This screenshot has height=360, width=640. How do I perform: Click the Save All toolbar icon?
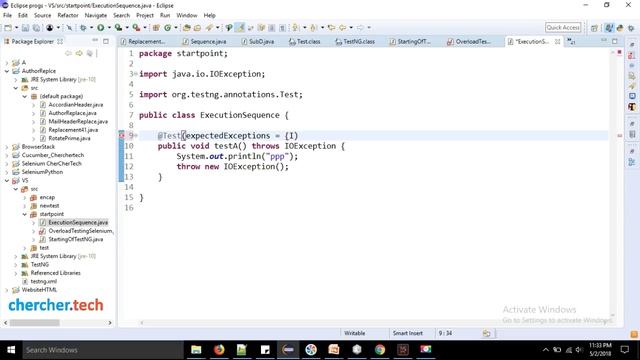pos(36,28)
